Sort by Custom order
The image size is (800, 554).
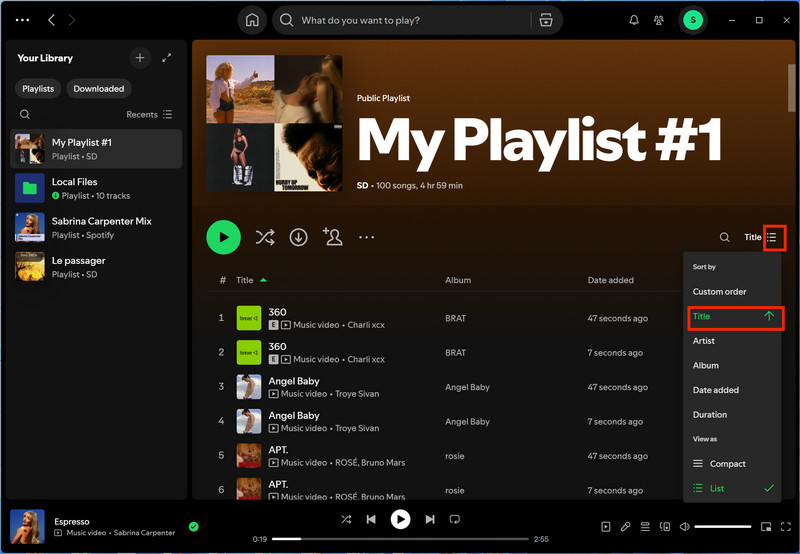coord(733,292)
